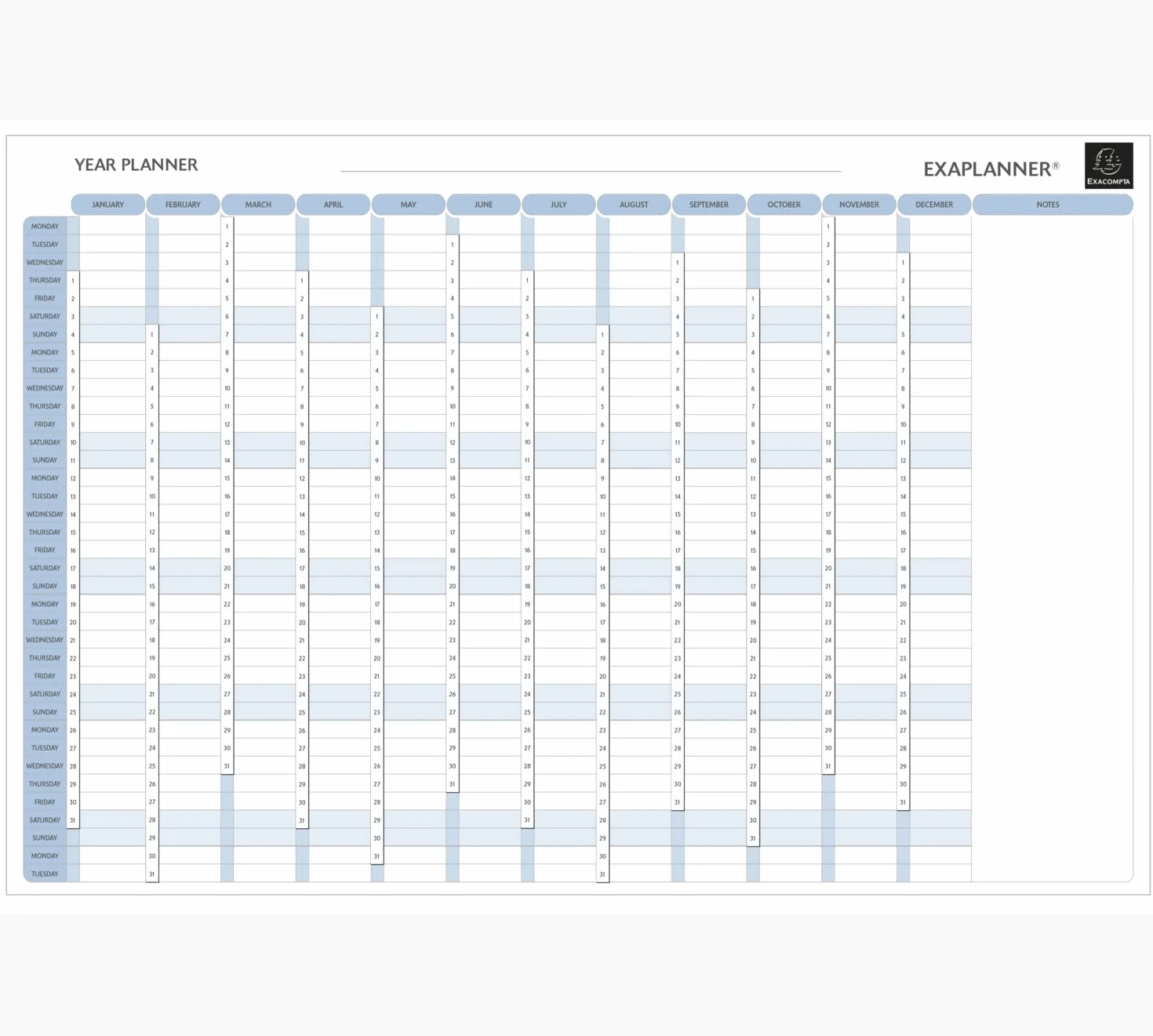Click date 1 in the February column
Viewport: 1153px width, 1036px height.
152,335
